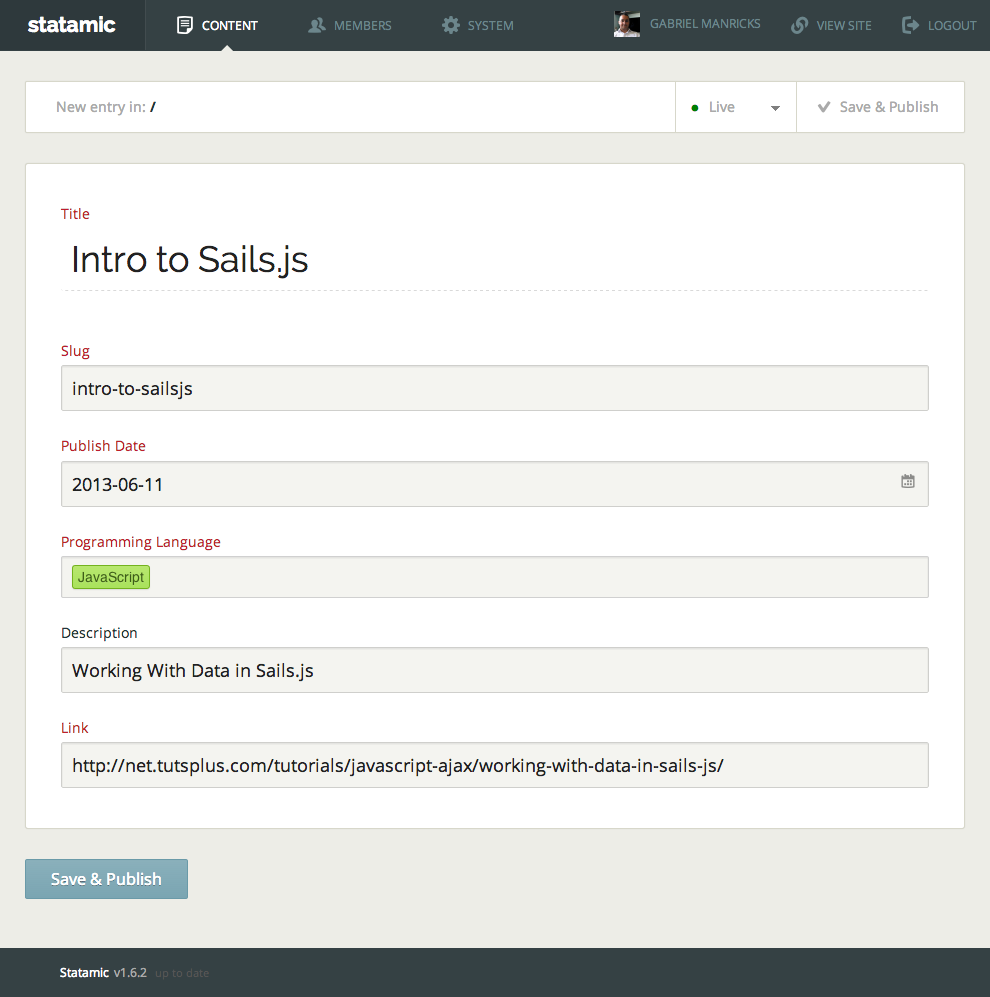
Task: Click the Content document icon
Action: pos(184,25)
